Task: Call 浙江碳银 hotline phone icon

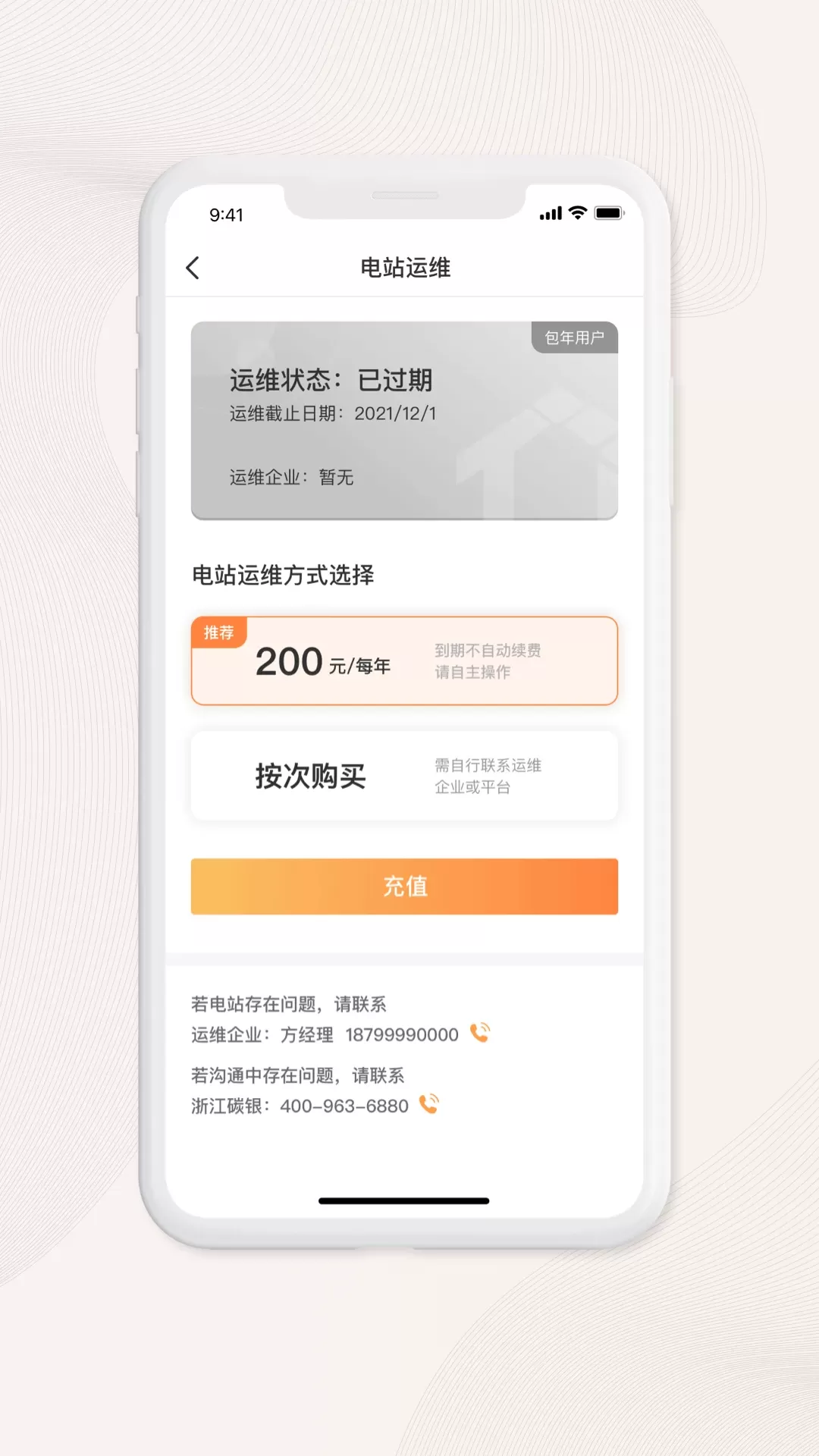Action: coord(429,1104)
